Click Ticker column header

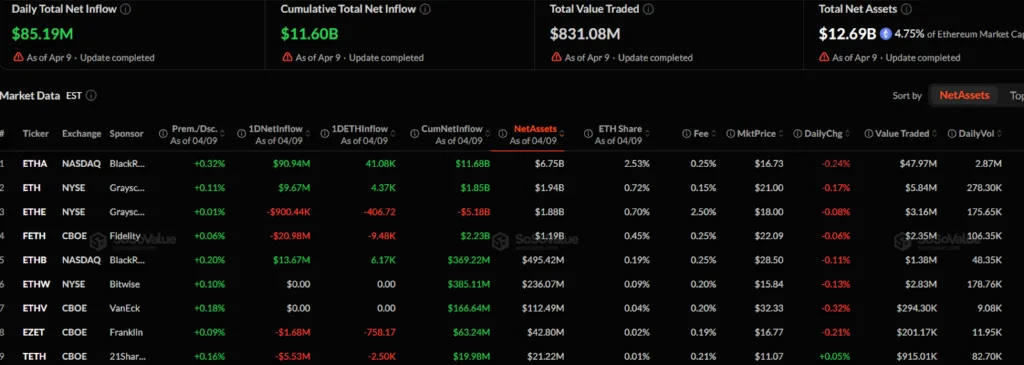point(36,134)
